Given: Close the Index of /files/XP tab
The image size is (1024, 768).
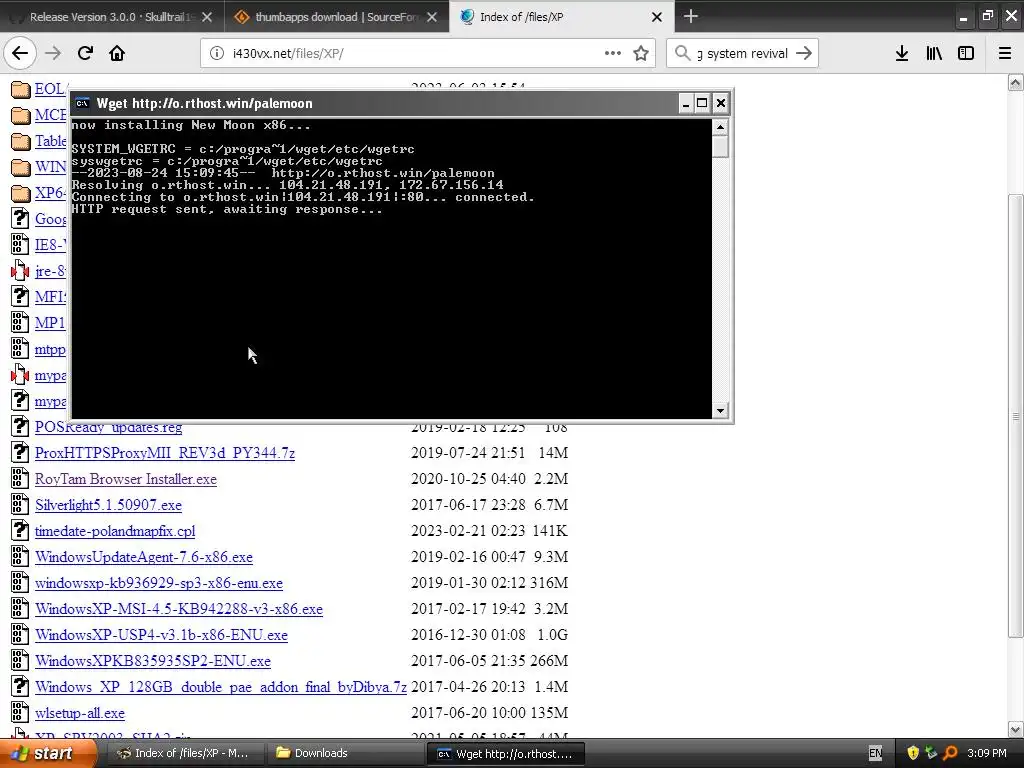Looking at the screenshot, I should click(657, 17).
